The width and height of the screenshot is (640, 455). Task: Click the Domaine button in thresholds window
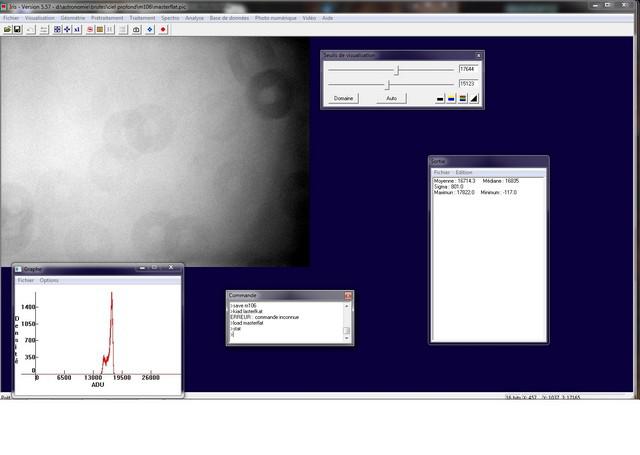click(x=343, y=98)
